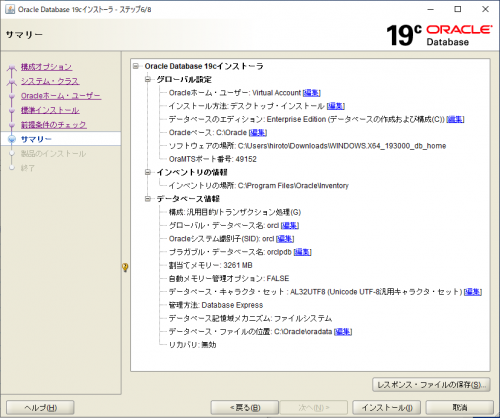Open the Oracleホーム・ユーザー step

coord(61,96)
